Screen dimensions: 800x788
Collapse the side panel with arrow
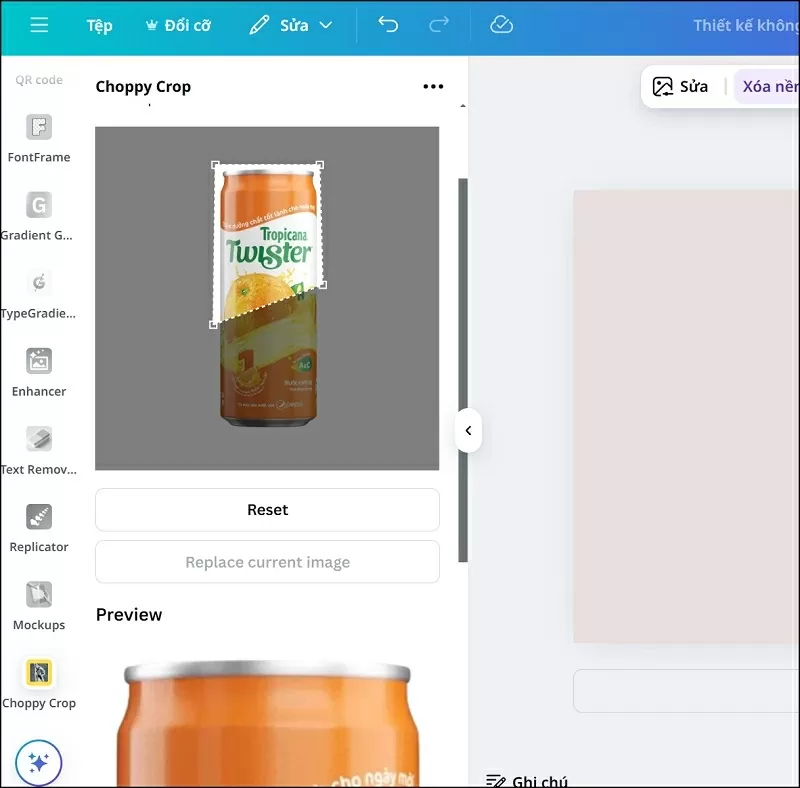pos(468,432)
